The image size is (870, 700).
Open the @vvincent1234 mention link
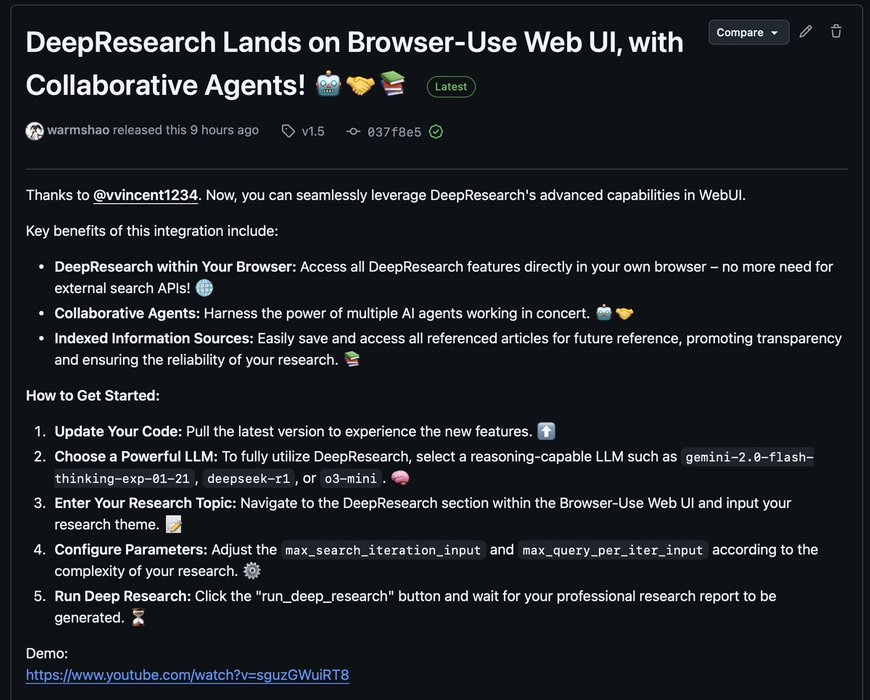(145, 195)
